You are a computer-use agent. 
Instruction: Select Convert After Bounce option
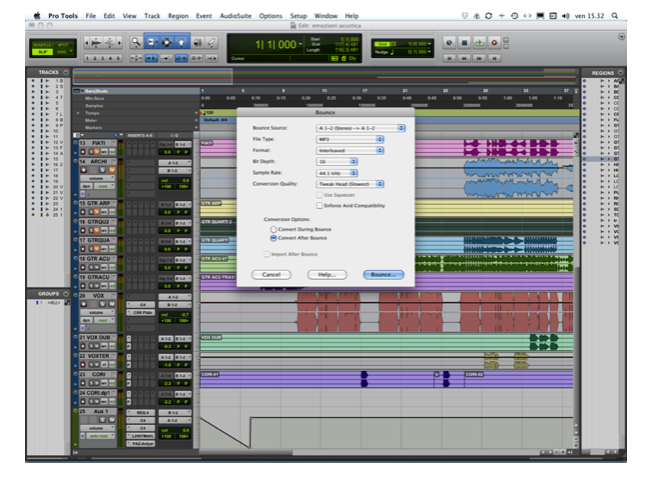coord(273,238)
